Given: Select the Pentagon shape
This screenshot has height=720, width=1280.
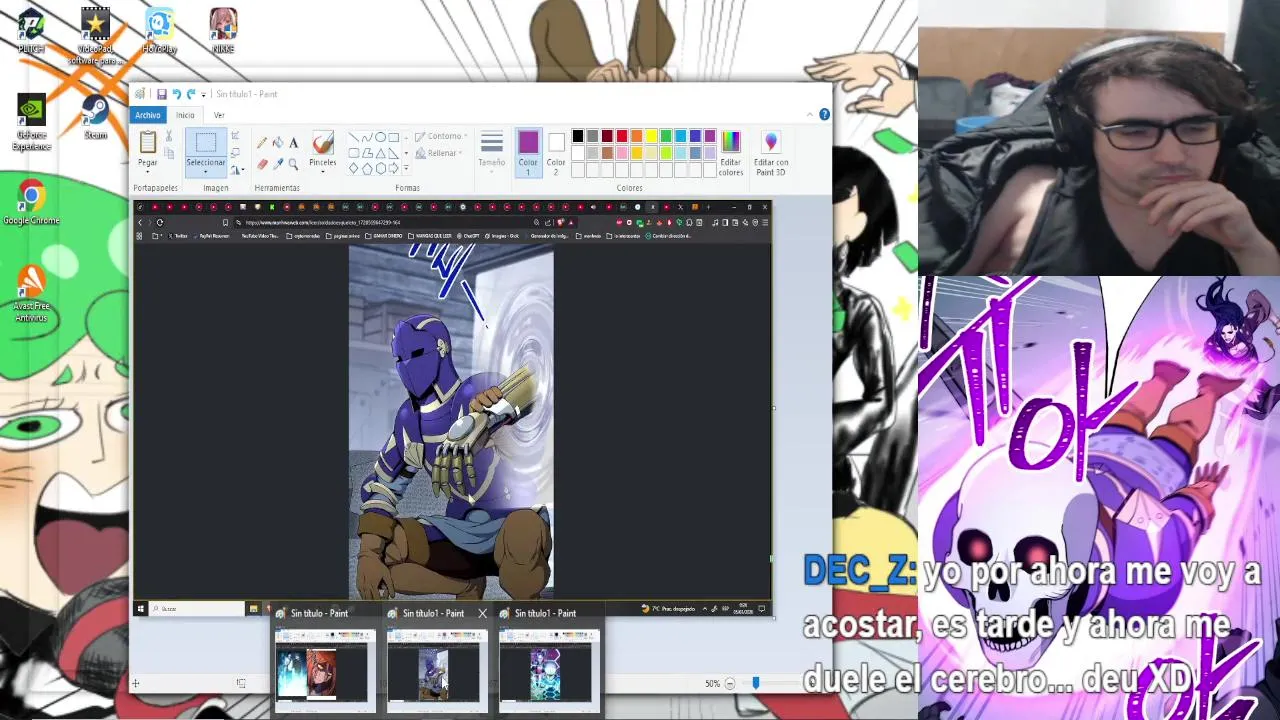Looking at the screenshot, I should click(367, 168).
